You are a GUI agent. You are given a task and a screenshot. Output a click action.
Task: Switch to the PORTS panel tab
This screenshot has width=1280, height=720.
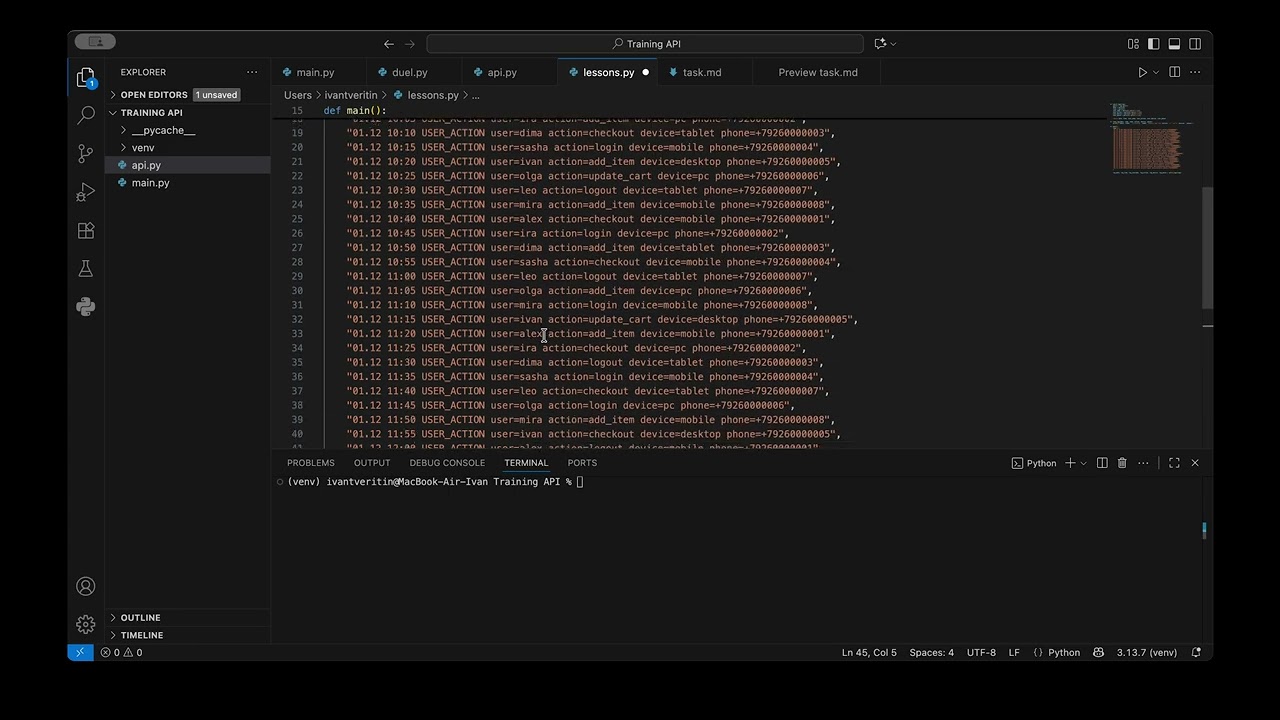pyautogui.click(x=581, y=463)
